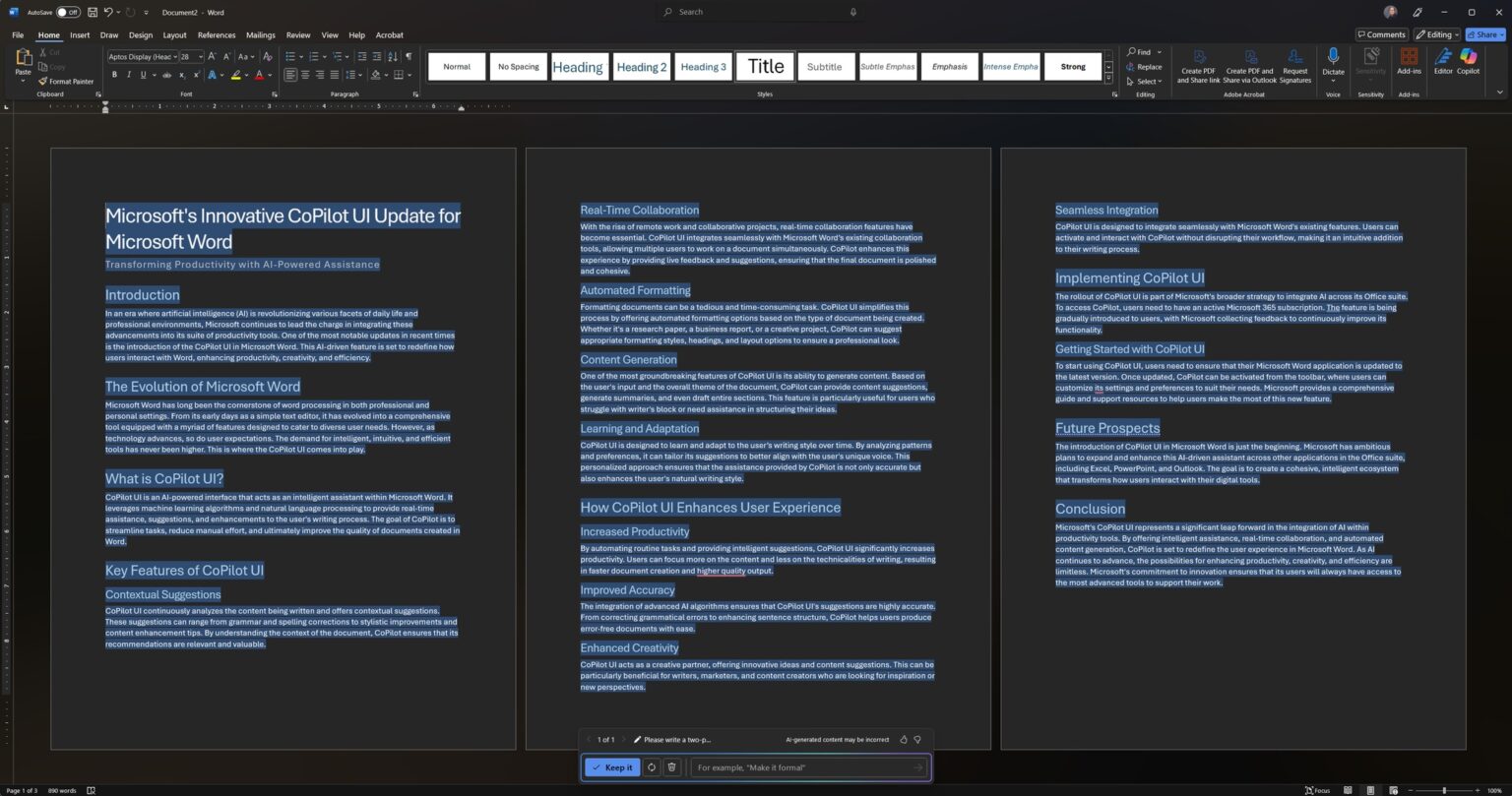The width and height of the screenshot is (1512, 796).
Task: Open Find in the Editing group
Action: tap(1142, 51)
